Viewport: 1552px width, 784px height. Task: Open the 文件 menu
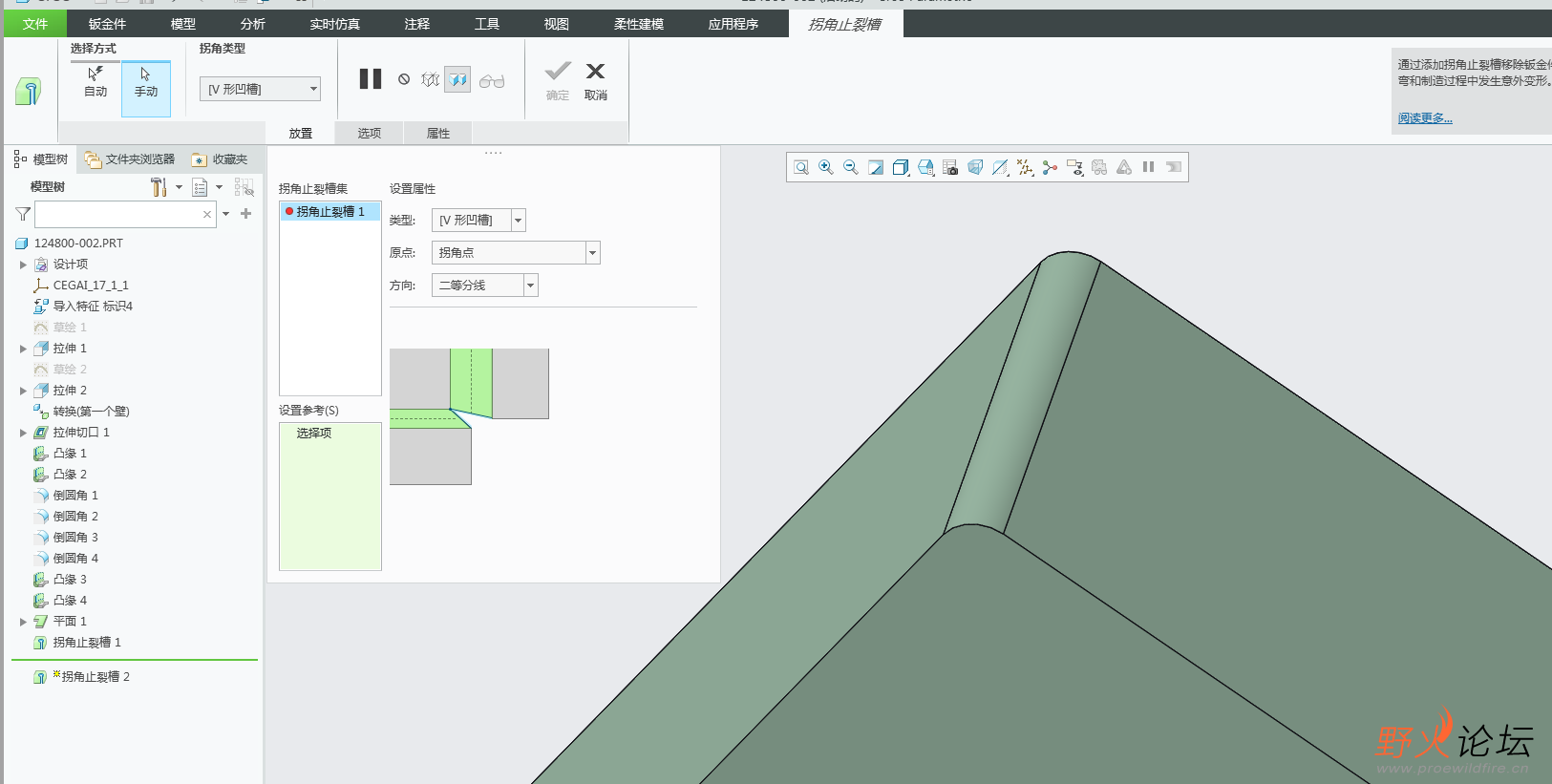point(35,24)
